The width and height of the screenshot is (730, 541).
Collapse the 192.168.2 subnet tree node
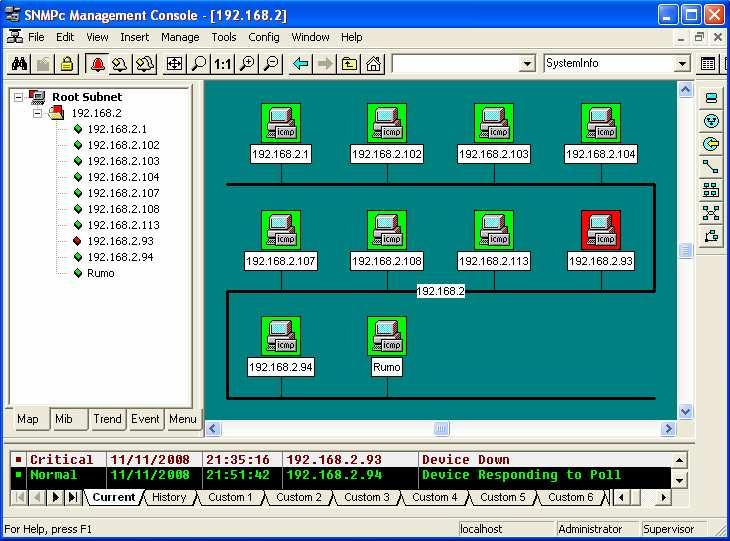38,113
